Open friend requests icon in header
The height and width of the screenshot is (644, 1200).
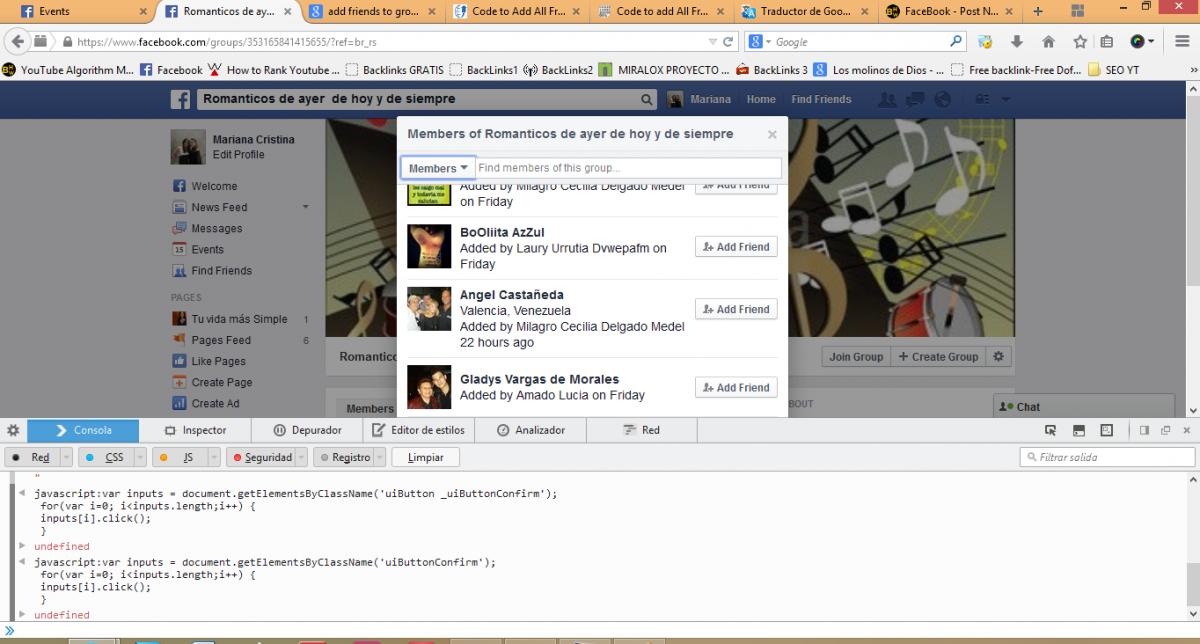point(886,99)
